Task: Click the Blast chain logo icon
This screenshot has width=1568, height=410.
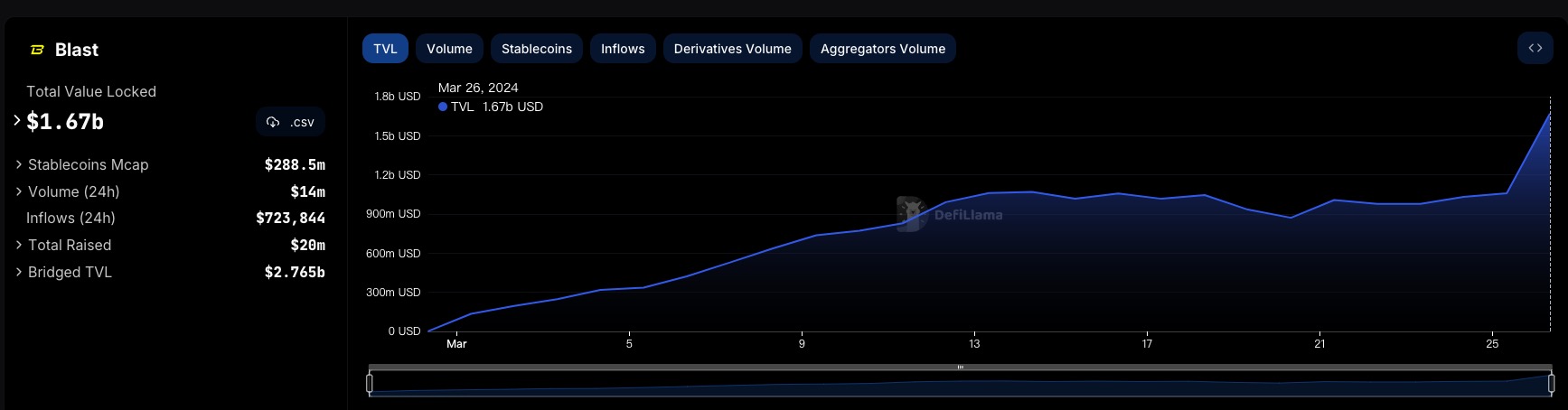Action: click(x=38, y=50)
